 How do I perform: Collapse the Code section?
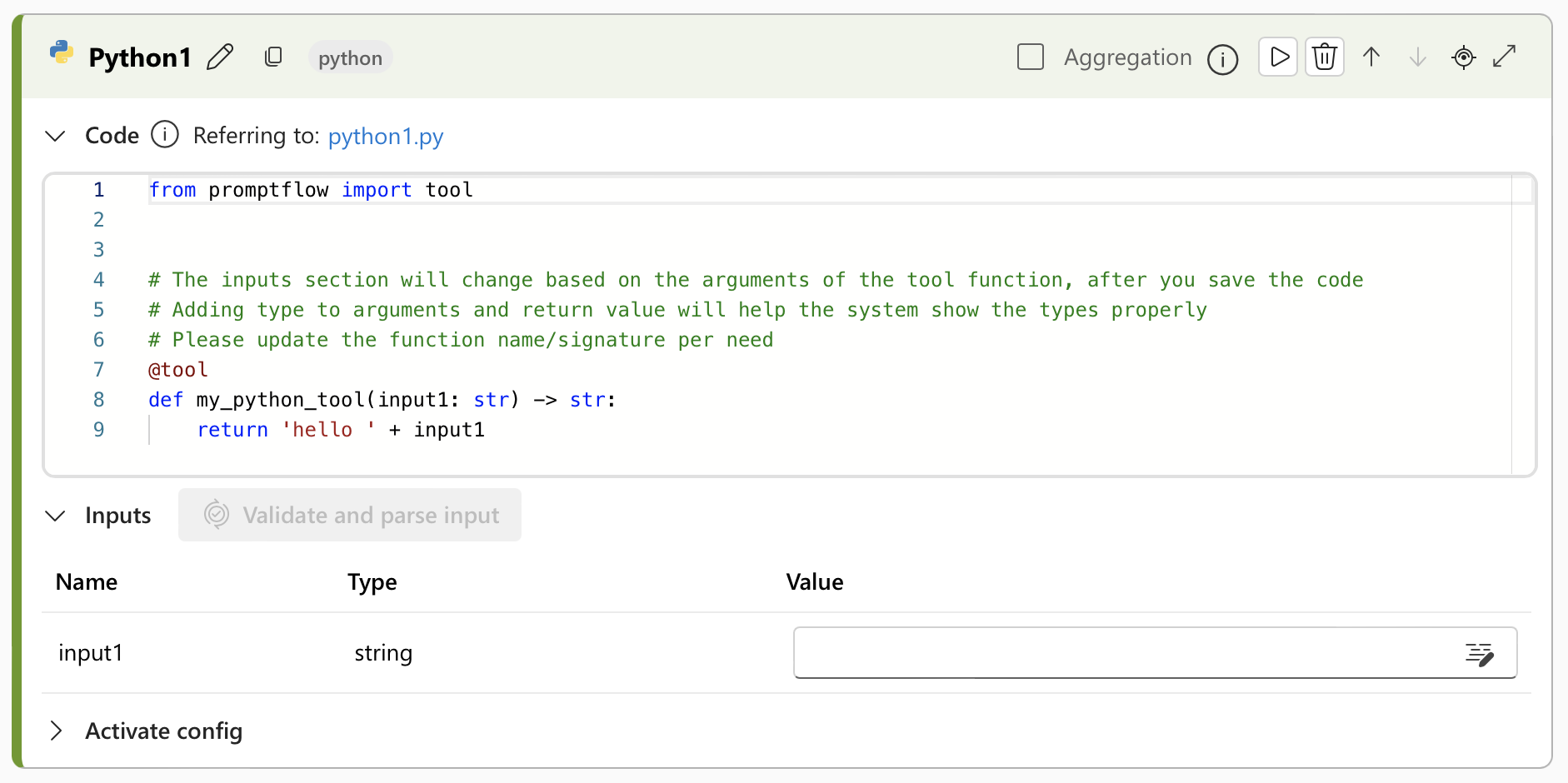click(x=55, y=135)
